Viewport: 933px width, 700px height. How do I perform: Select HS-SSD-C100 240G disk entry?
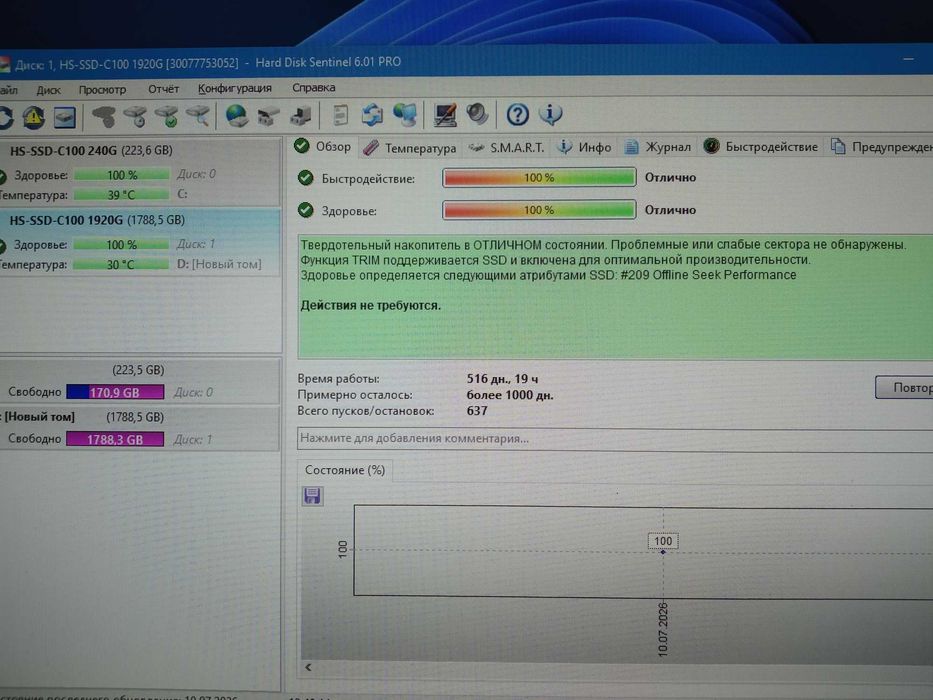click(x=140, y=172)
